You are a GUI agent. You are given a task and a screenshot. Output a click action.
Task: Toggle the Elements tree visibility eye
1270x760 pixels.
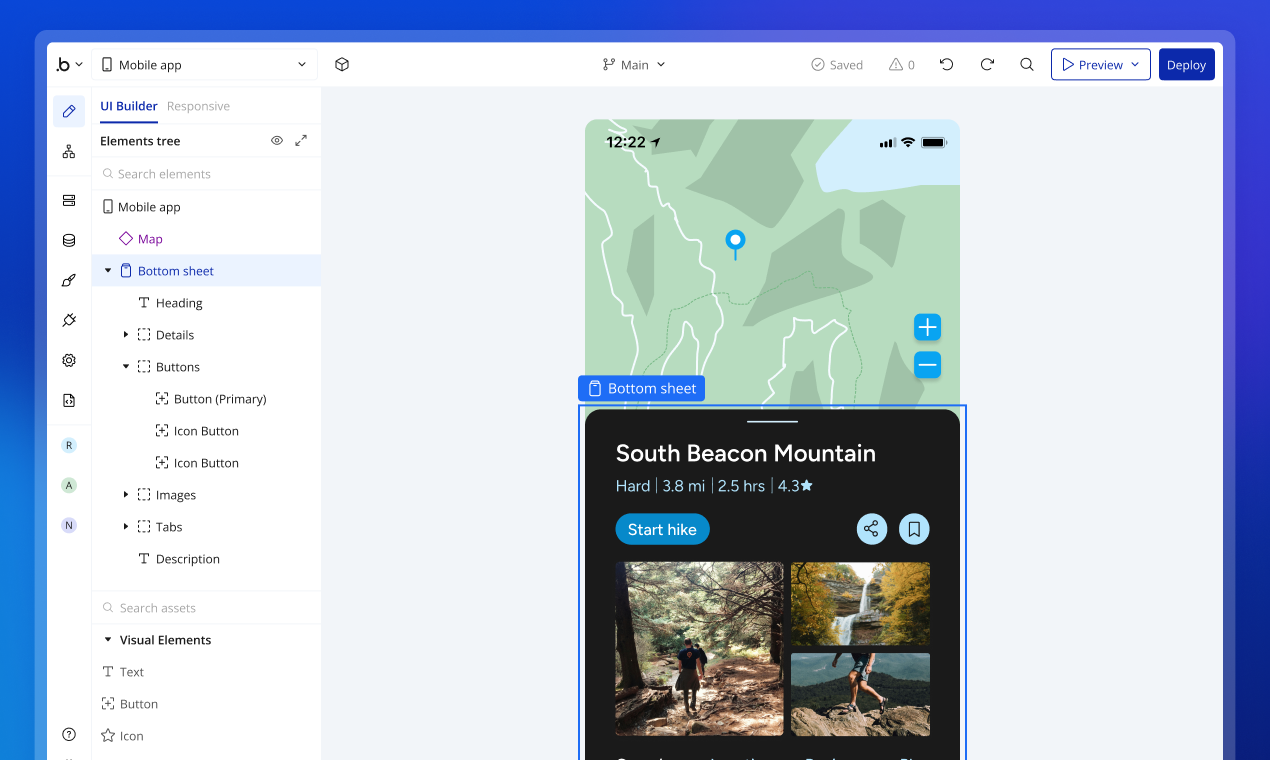(277, 141)
